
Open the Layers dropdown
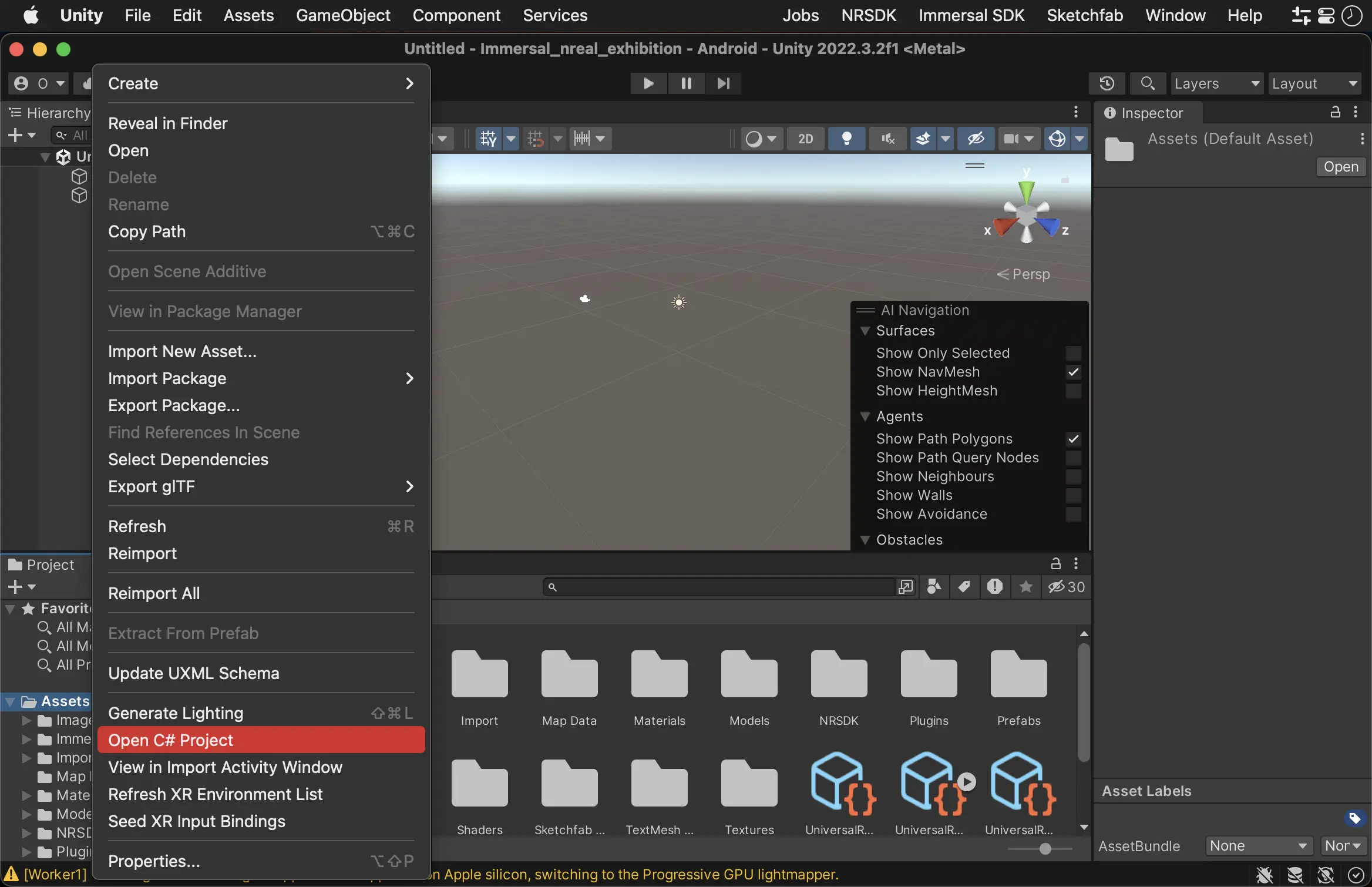pyautogui.click(x=1216, y=83)
